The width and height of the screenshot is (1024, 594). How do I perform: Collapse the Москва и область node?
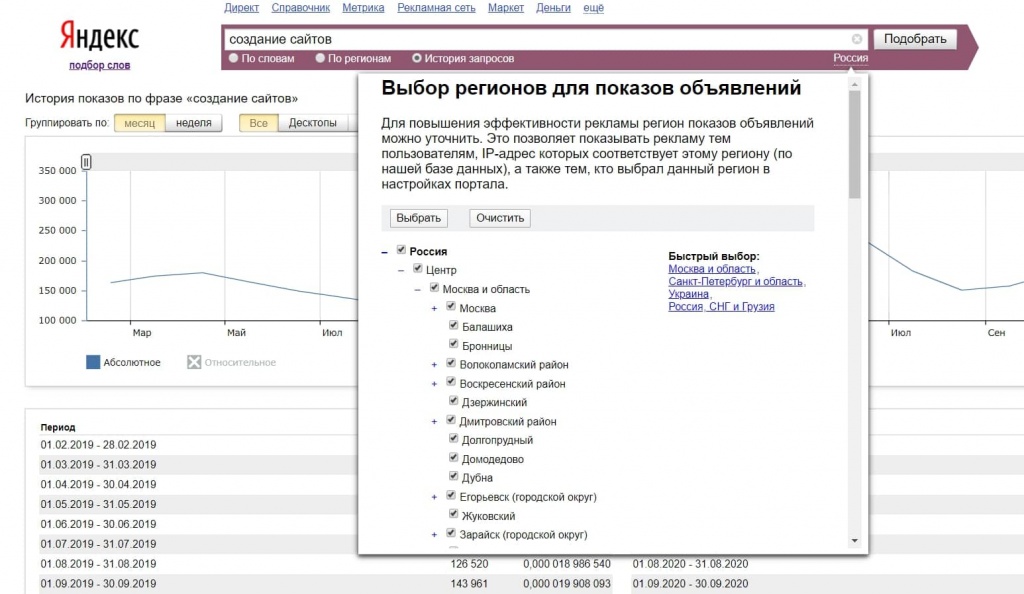[x=418, y=289]
